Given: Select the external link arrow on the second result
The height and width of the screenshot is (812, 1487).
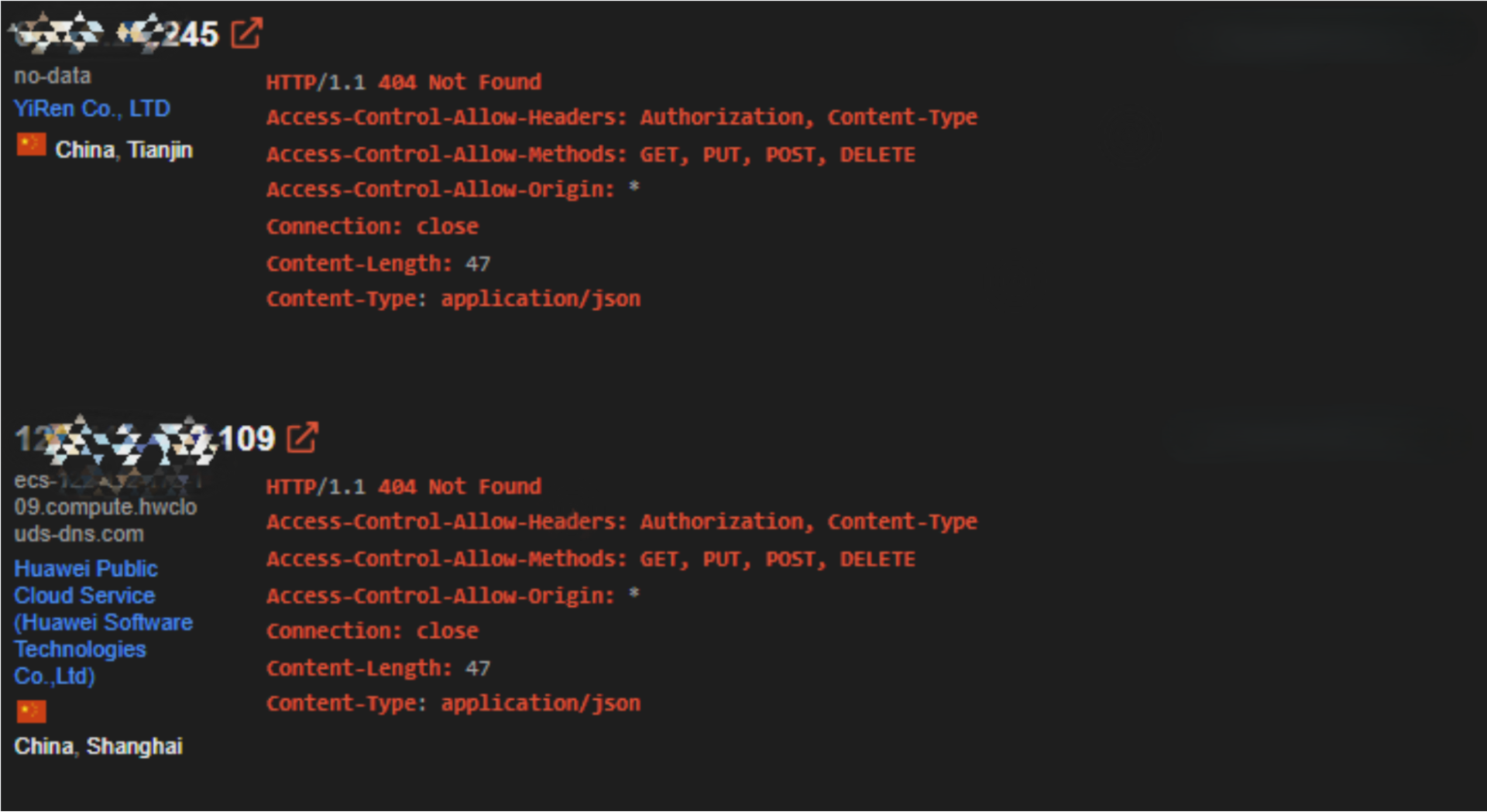Looking at the screenshot, I should (x=302, y=437).
